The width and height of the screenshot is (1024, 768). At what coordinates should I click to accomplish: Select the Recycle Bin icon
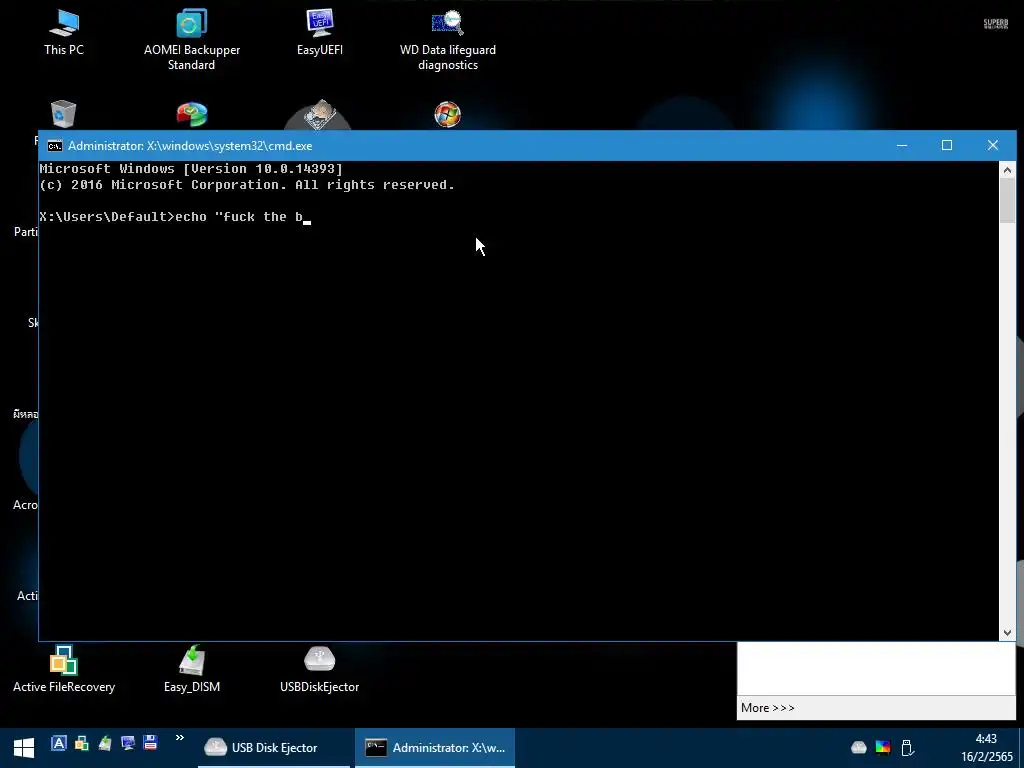[63, 114]
